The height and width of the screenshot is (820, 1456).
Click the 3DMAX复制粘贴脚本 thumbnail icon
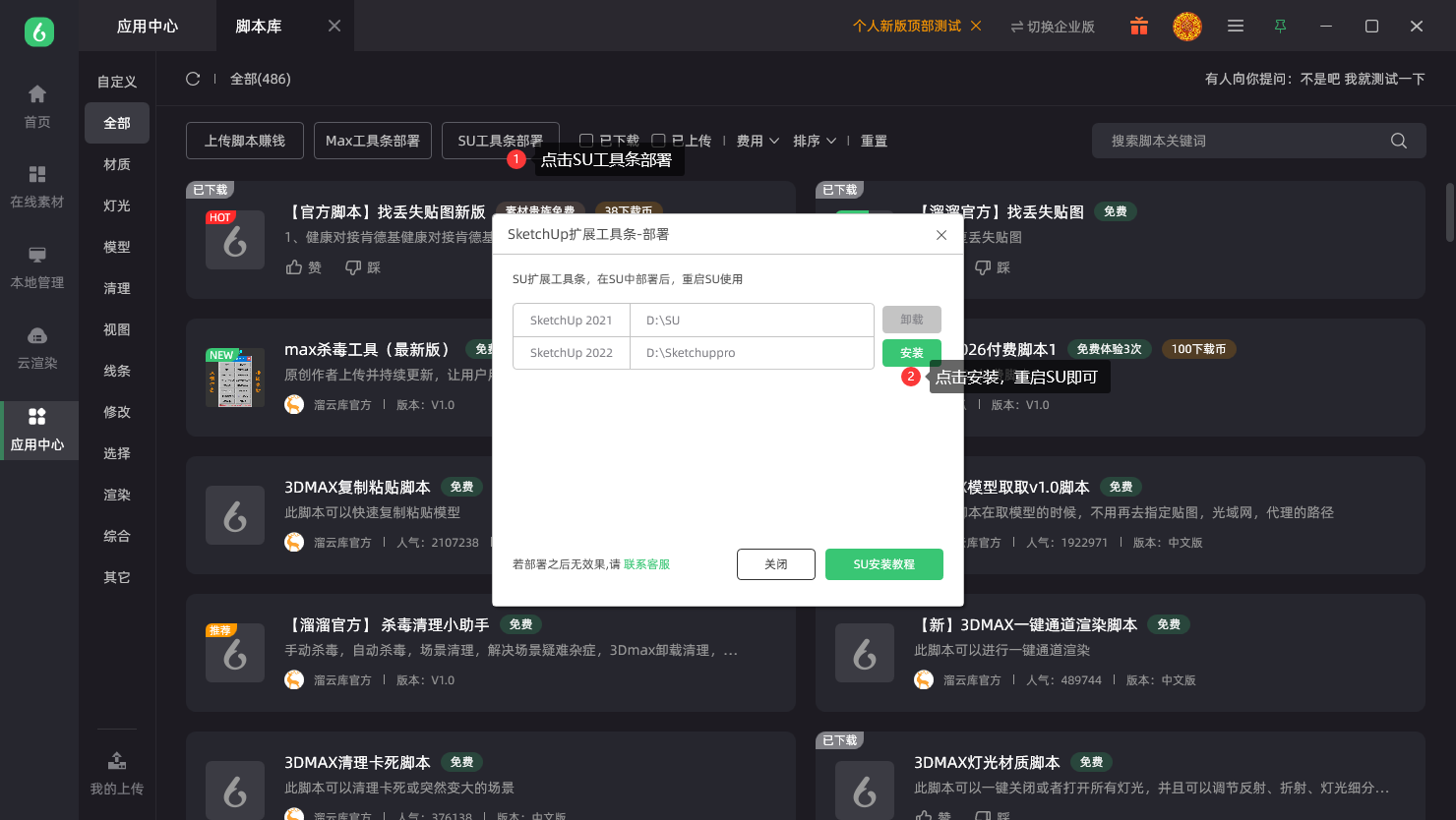click(x=235, y=515)
